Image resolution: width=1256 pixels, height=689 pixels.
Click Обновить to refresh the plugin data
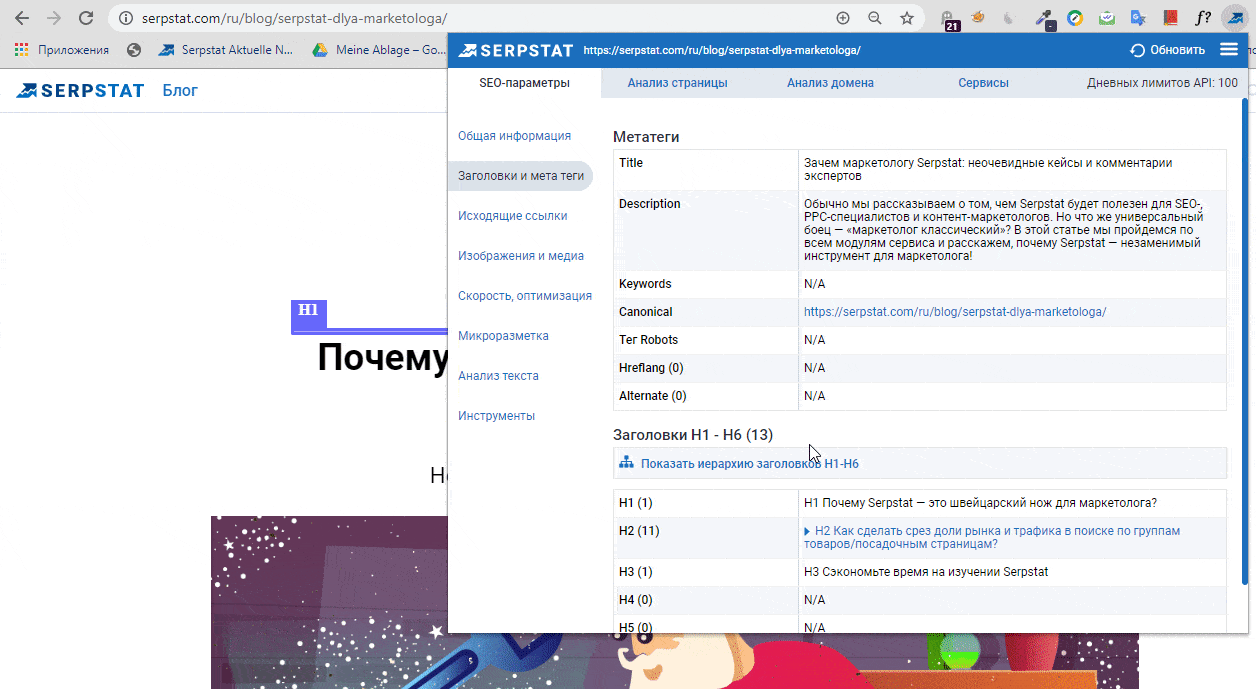1167,50
